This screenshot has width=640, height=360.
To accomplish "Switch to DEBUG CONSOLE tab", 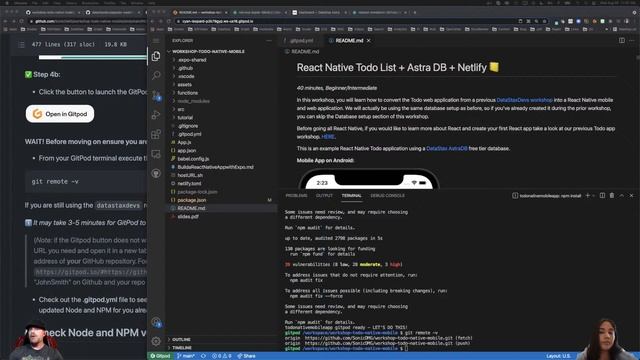I will point(387,196).
